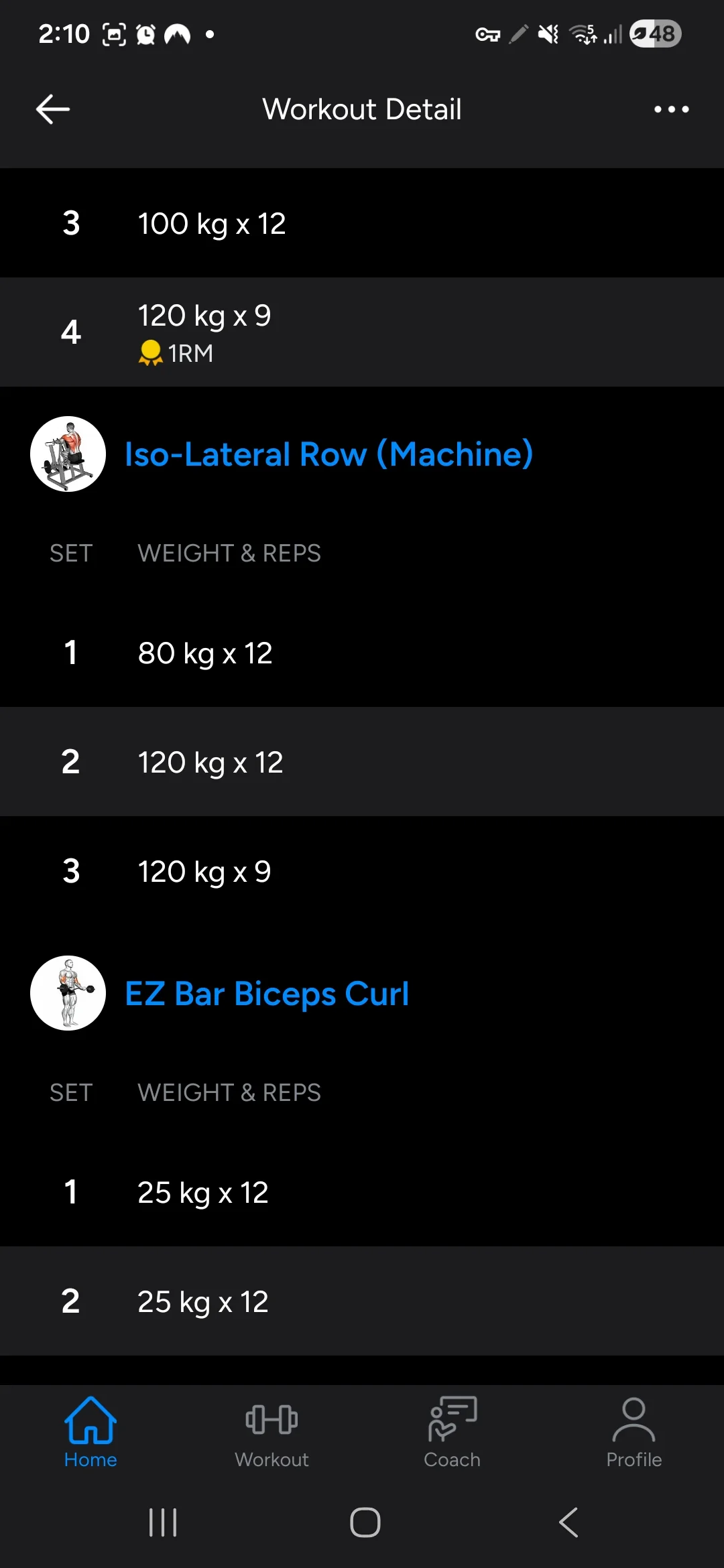Tap the Iso-Lateral Row exercise thumbnail

(68, 454)
